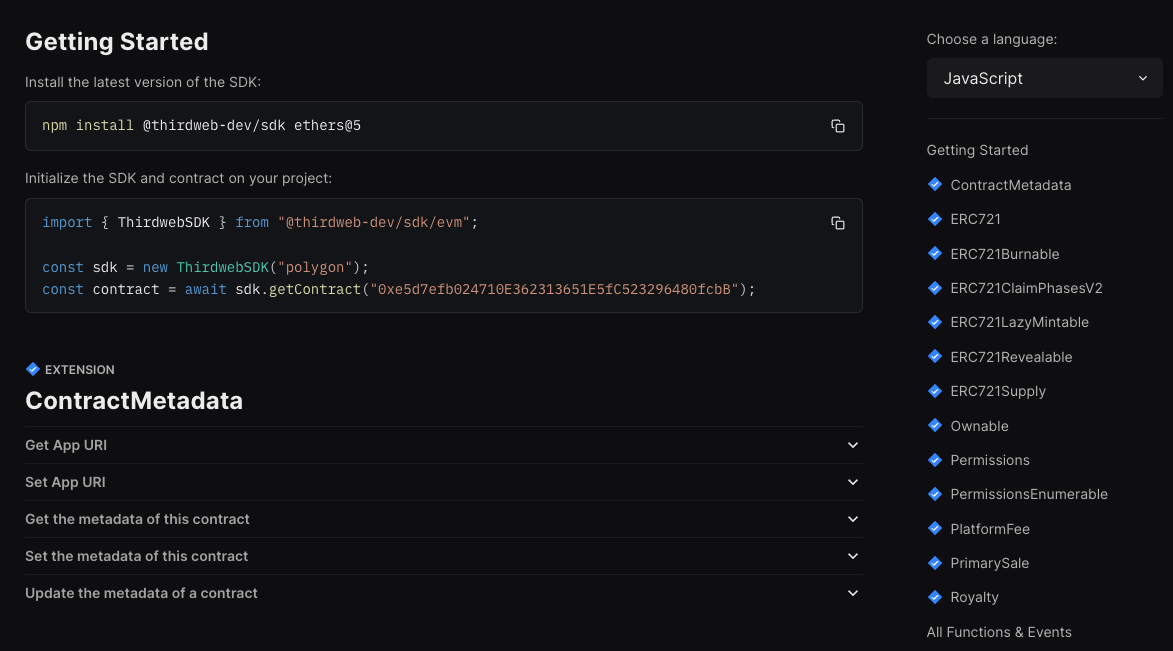The width and height of the screenshot is (1173, 651).
Task: Jump to ContractMetadata in sidebar
Action: [1011, 185]
